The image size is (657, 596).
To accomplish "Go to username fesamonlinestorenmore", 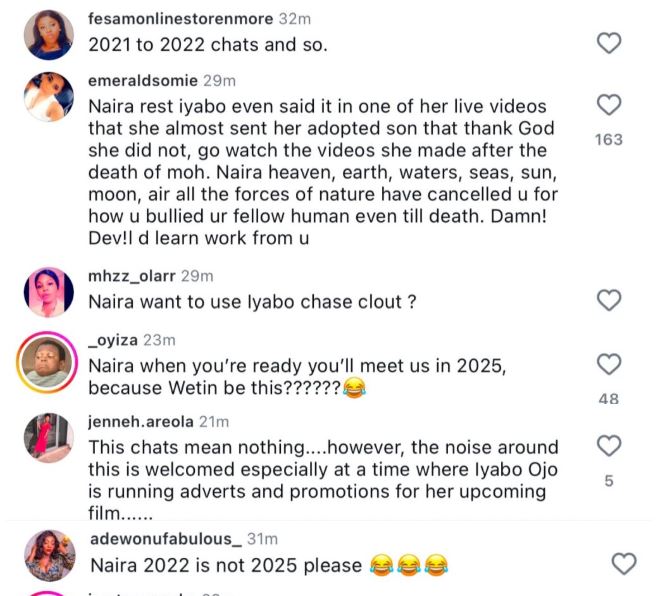I will [170, 18].
